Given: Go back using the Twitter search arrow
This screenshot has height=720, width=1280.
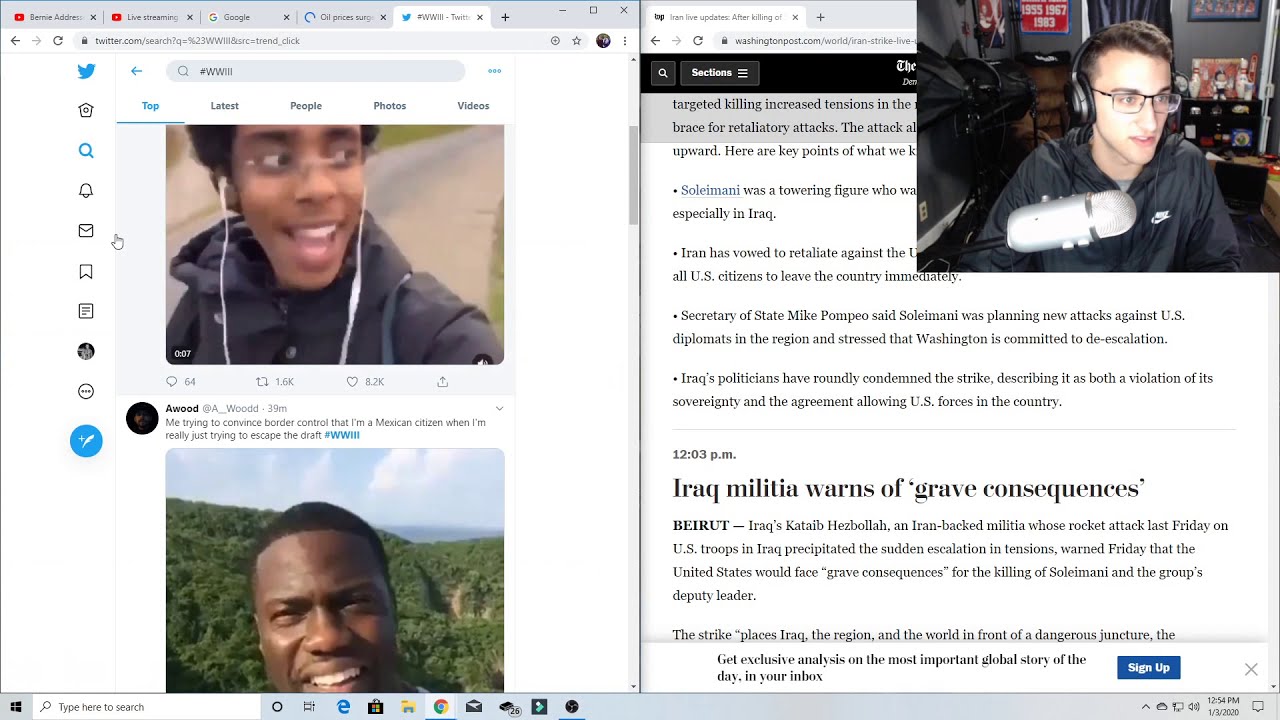Looking at the screenshot, I should (x=137, y=71).
